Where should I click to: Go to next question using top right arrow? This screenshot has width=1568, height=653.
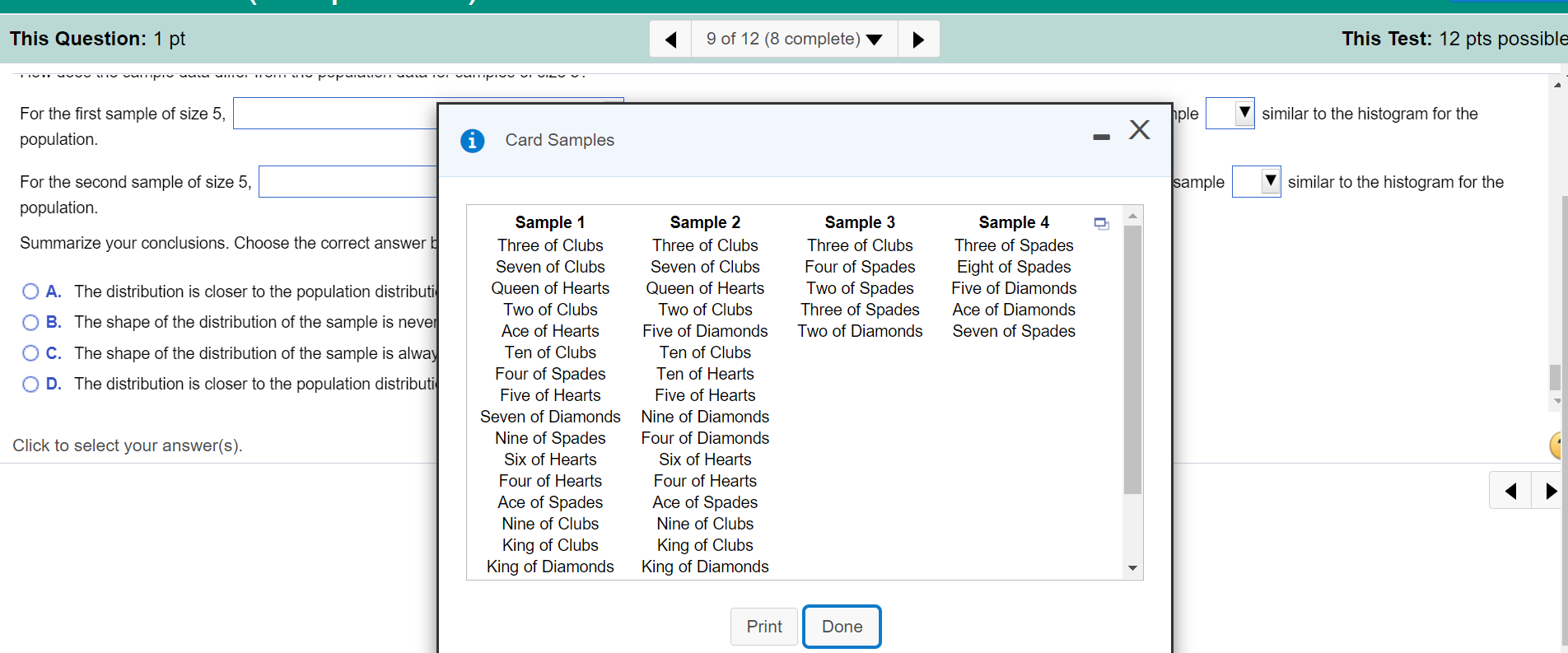point(918,40)
